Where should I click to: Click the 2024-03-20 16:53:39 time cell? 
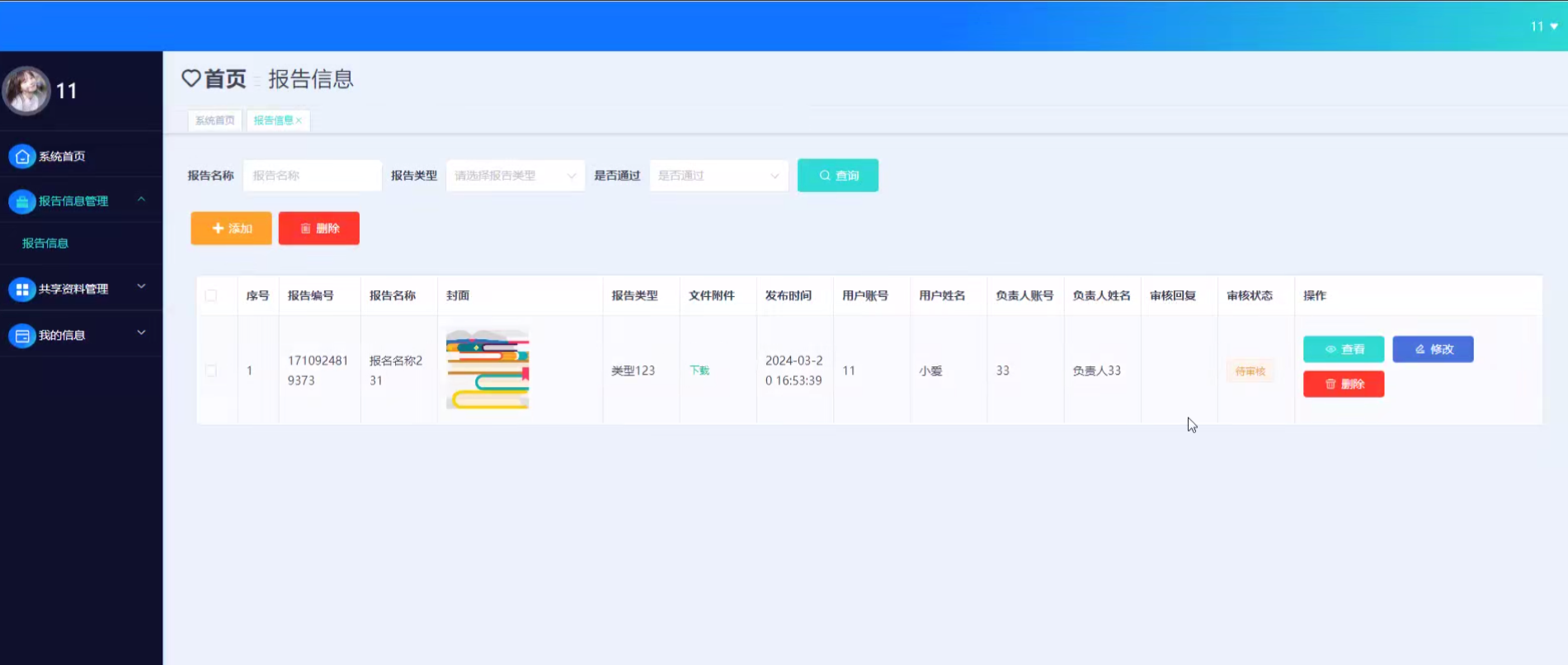[x=793, y=370]
